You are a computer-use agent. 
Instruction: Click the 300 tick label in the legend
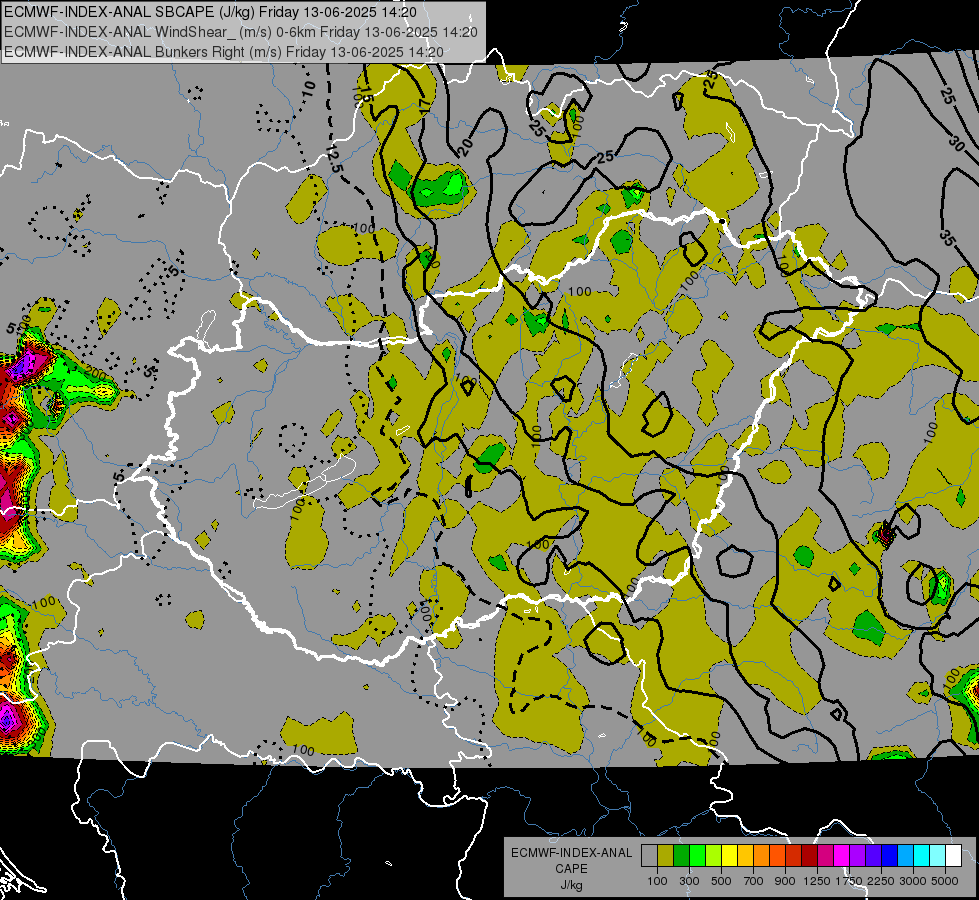click(689, 881)
